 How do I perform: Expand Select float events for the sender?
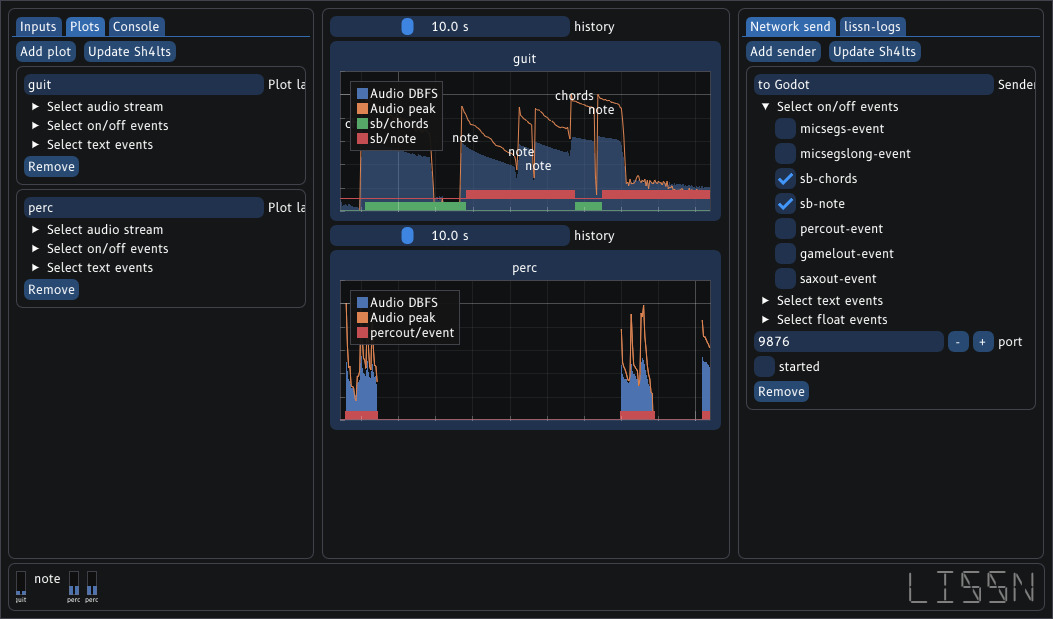click(766, 319)
